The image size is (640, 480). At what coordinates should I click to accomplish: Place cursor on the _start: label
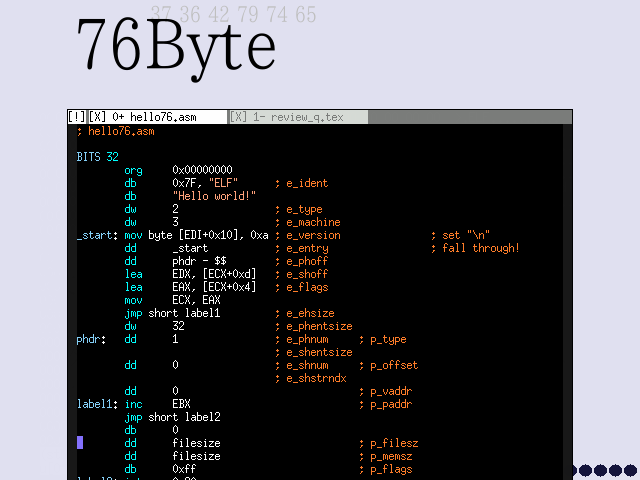[x=96, y=235]
